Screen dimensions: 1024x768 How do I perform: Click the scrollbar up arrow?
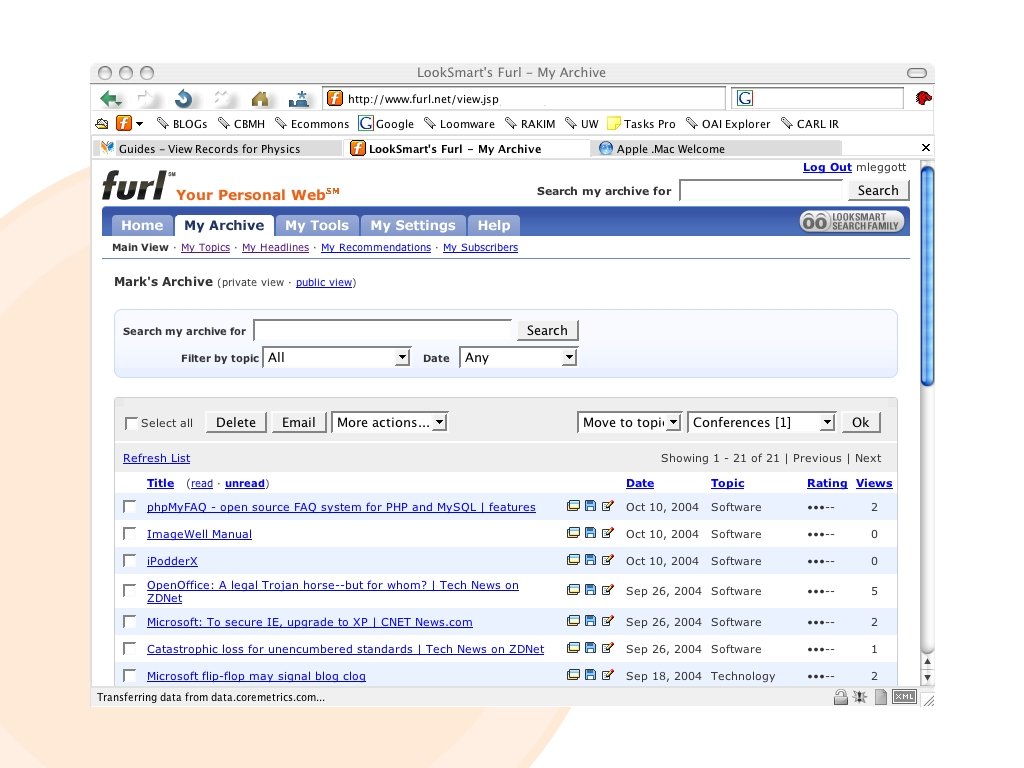pyautogui.click(x=927, y=662)
